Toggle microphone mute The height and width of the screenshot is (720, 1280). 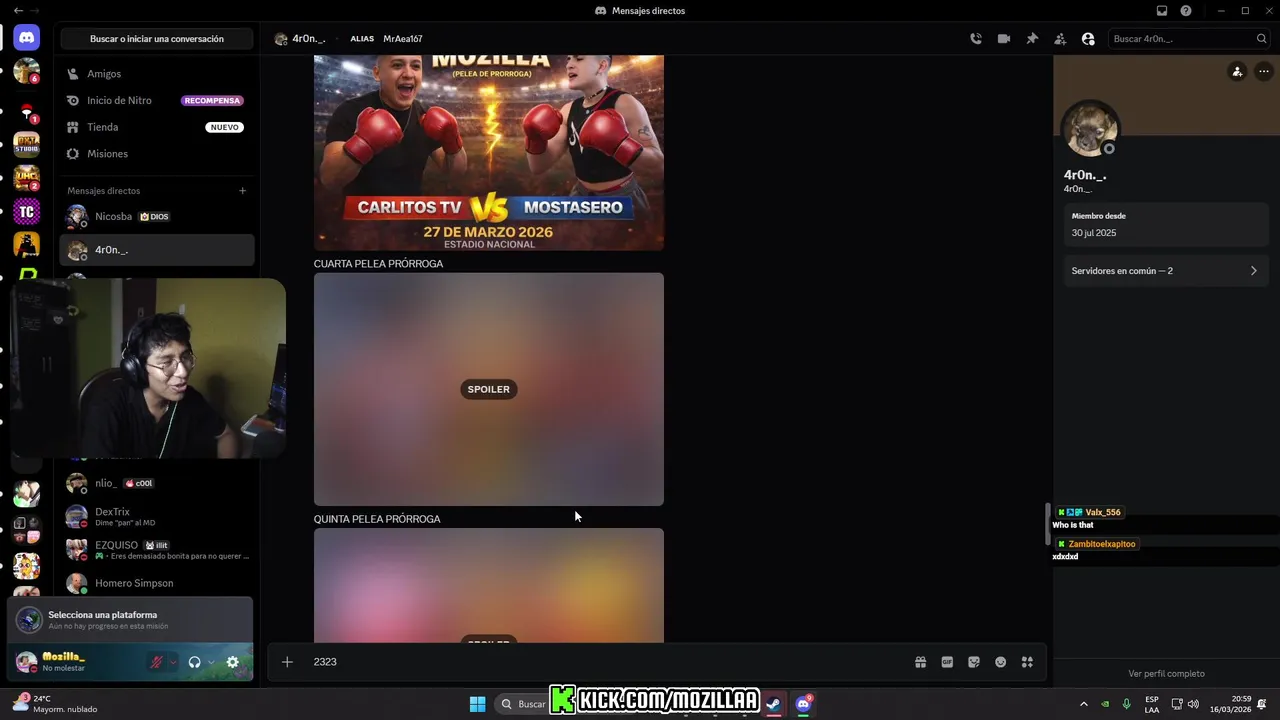coord(156,662)
